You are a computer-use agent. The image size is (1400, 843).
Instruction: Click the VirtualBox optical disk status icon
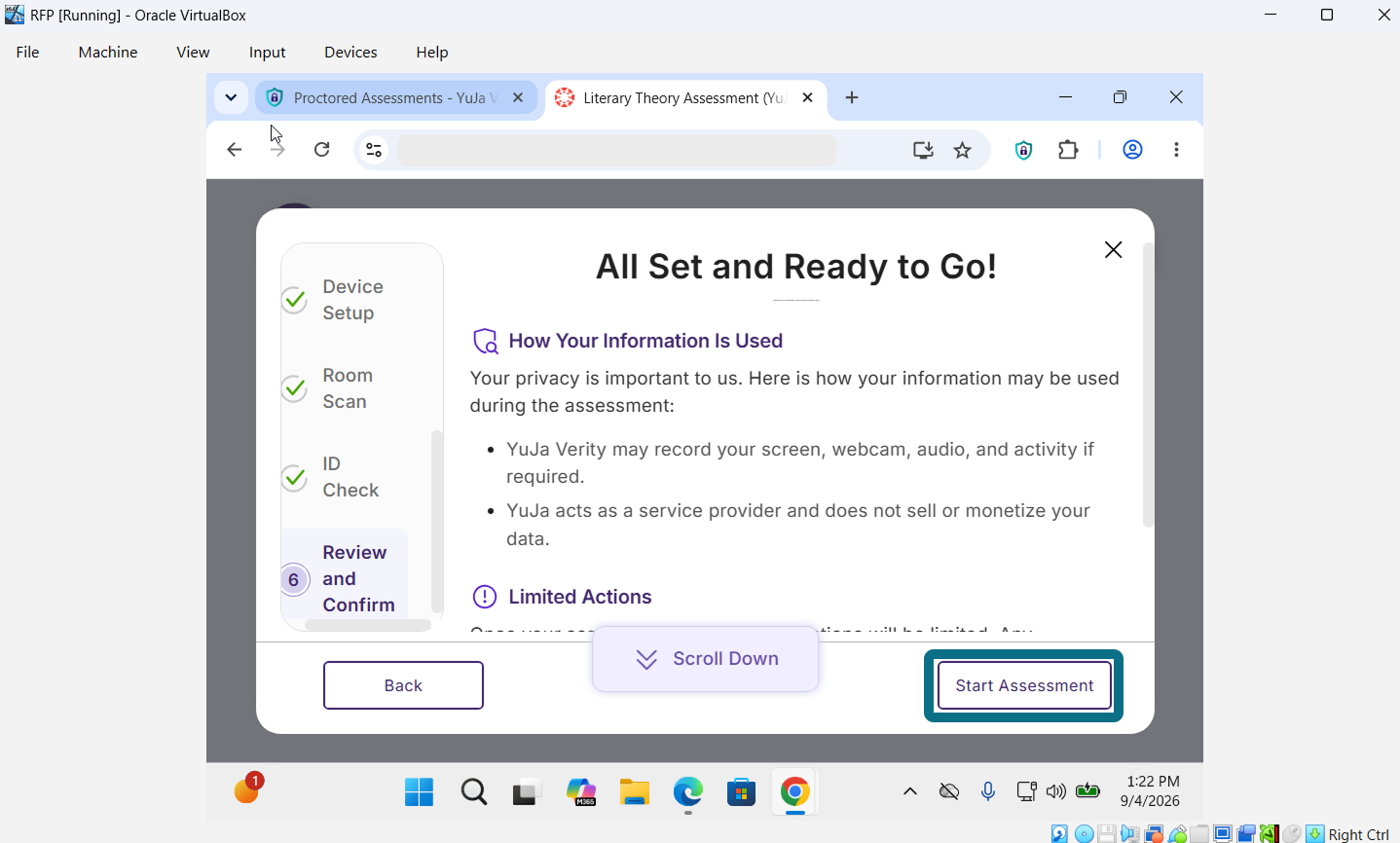1084,834
